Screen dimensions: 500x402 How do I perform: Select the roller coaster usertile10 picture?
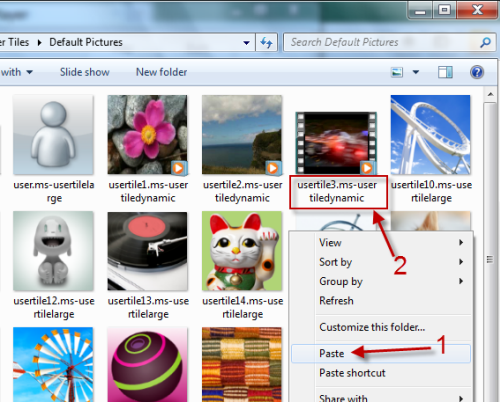[x=431, y=135]
